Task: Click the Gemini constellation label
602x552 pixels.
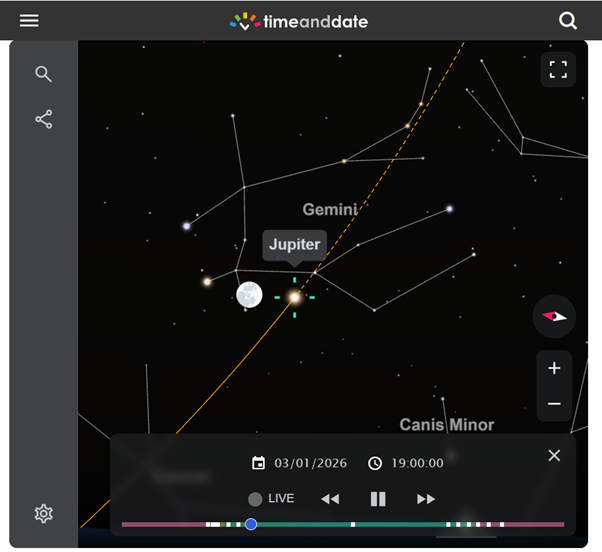Action: [x=330, y=210]
